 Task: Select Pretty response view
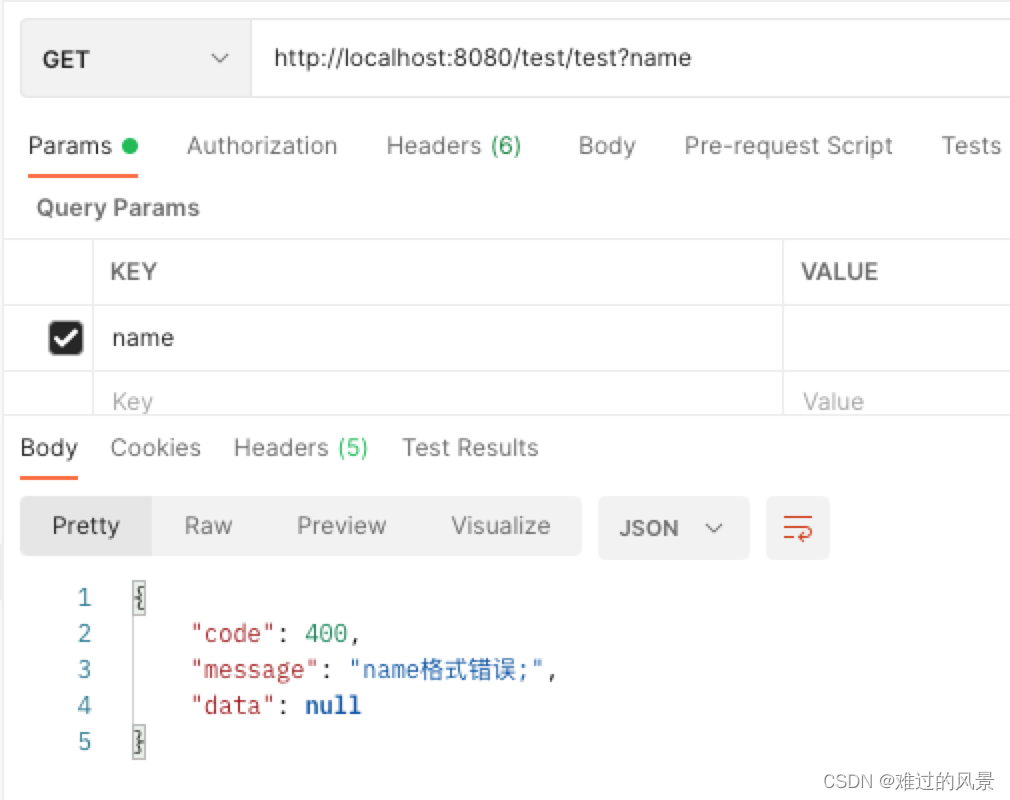pos(86,526)
